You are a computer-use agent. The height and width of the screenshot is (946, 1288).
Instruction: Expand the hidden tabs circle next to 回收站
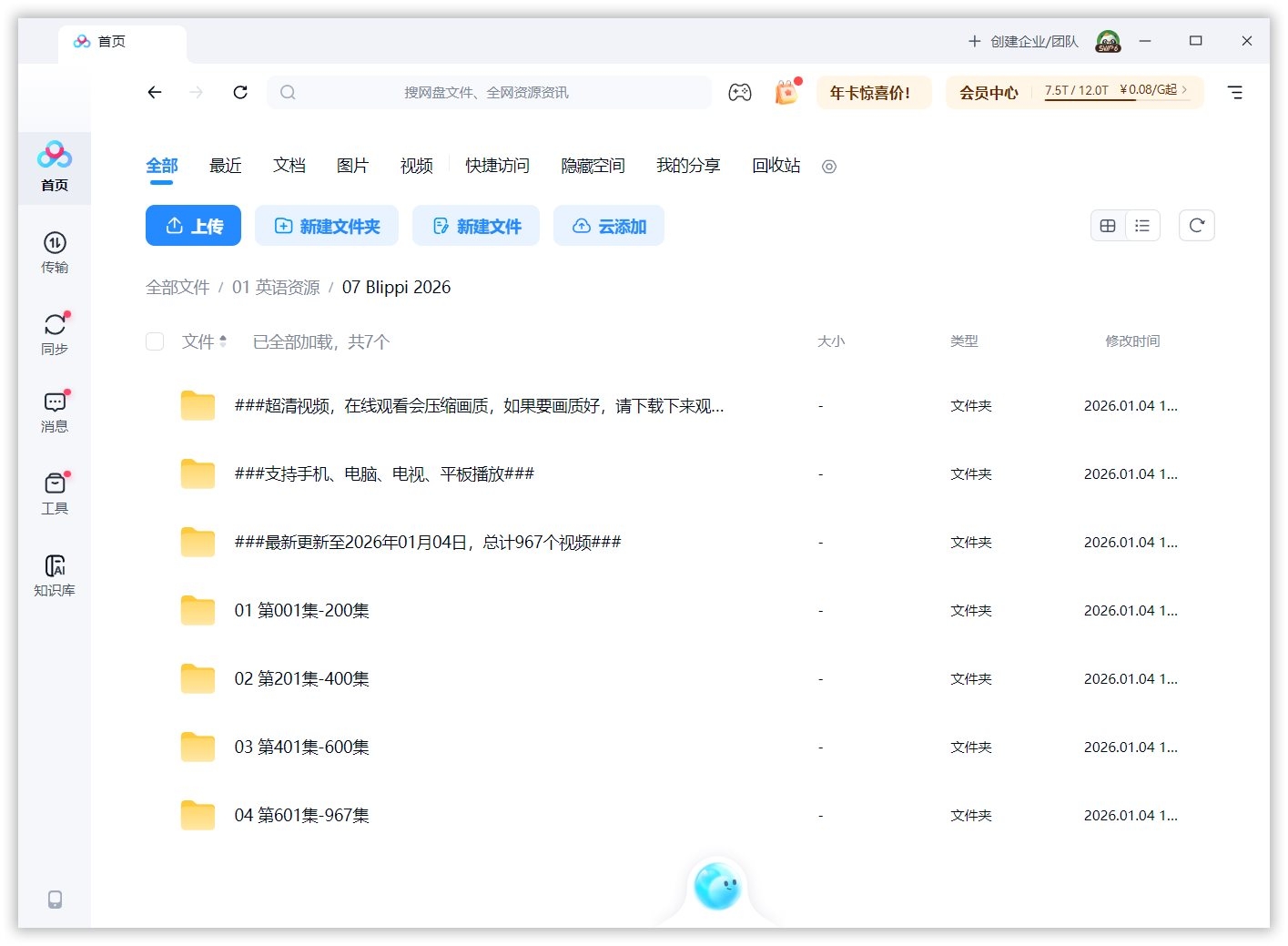click(x=828, y=167)
